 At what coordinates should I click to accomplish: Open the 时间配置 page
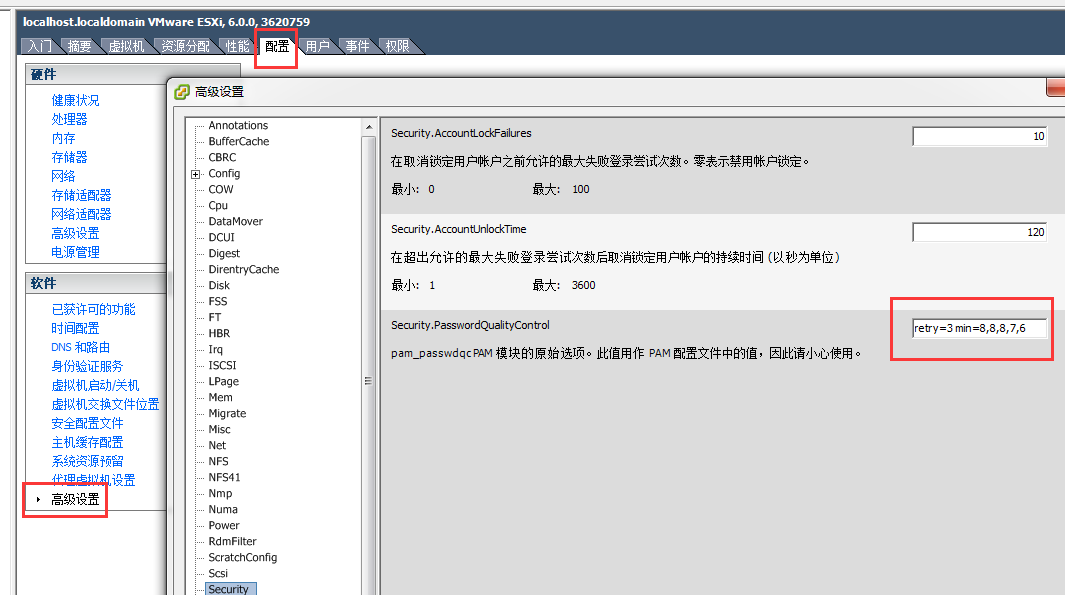75,328
